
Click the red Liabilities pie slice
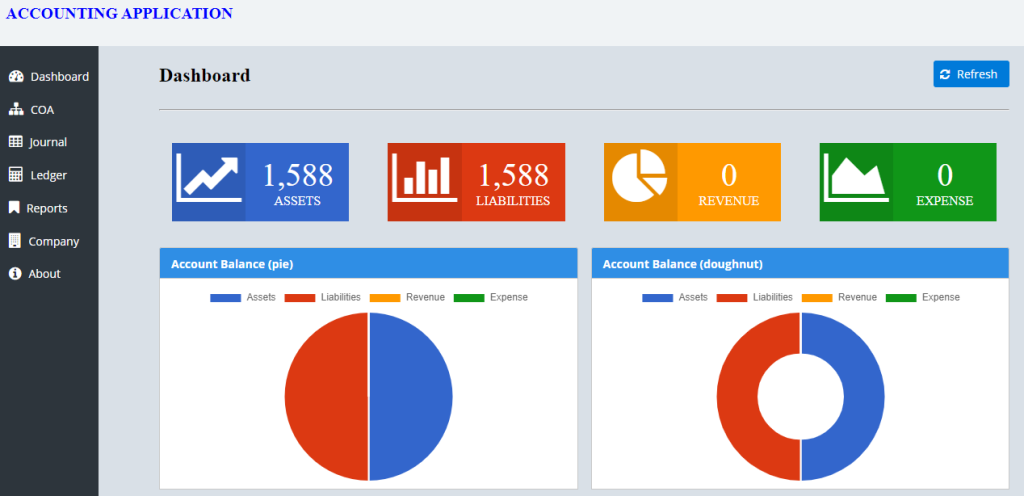325,396
